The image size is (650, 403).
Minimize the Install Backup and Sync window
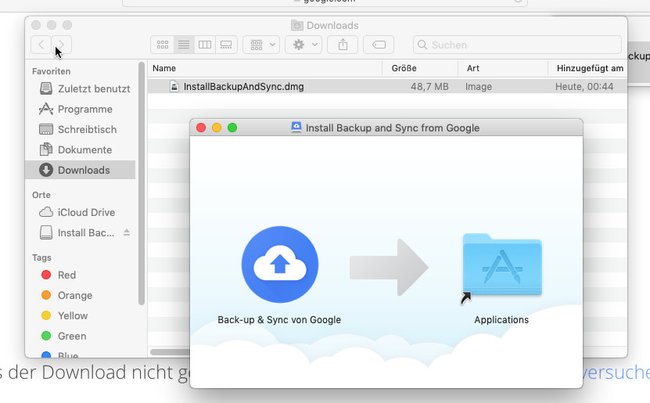(216, 128)
